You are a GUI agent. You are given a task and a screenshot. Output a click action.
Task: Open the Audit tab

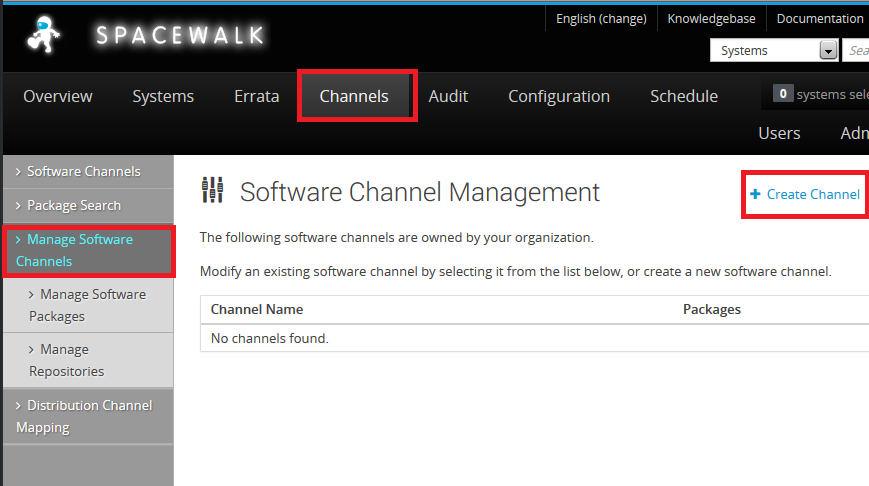[x=448, y=96]
